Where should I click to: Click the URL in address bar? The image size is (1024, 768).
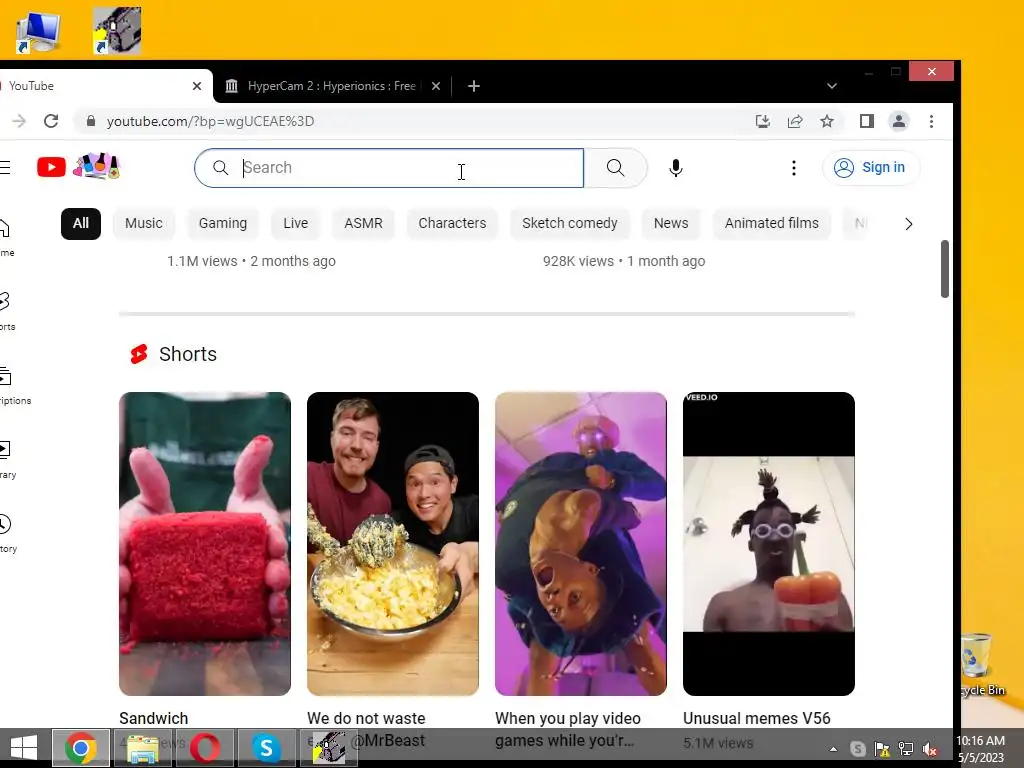tap(210, 121)
